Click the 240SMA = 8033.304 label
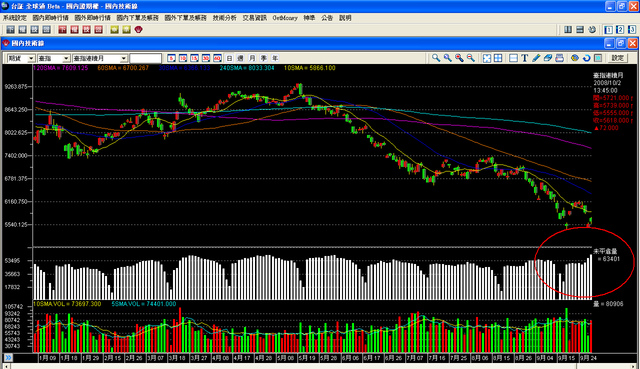 [247, 68]
